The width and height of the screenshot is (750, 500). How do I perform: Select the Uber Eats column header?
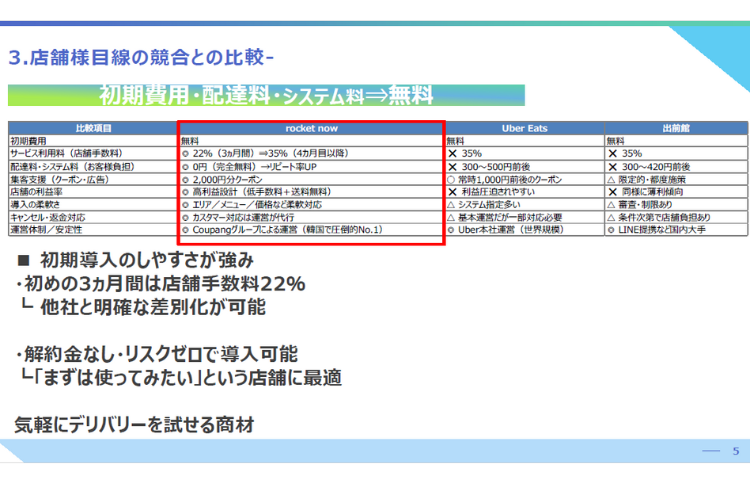coord(523,129)
